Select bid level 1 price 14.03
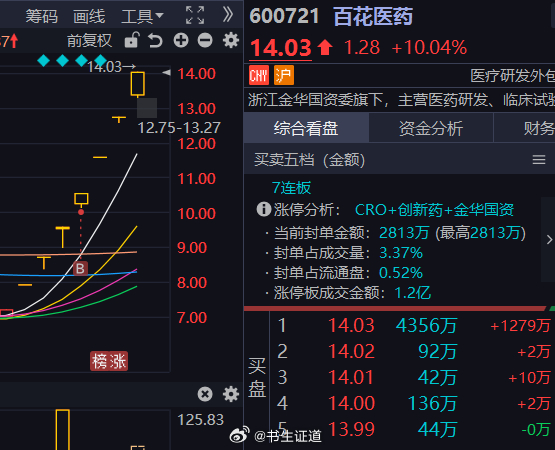The image size is (555, 450). (x=351, y=325)
